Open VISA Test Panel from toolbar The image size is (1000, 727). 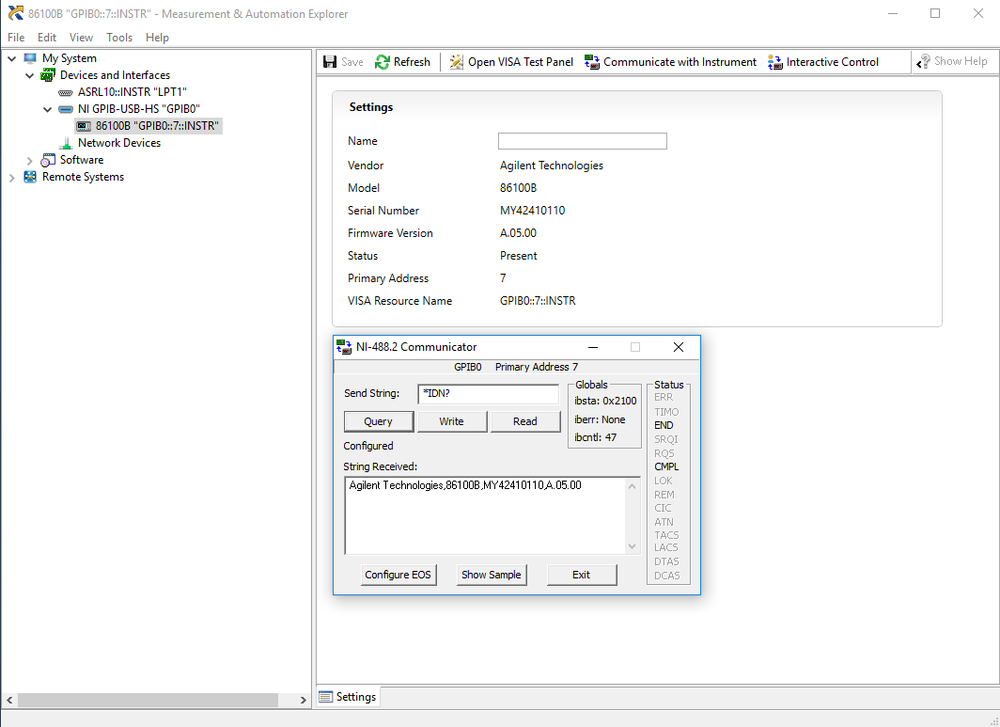click(x=456, y=62)
